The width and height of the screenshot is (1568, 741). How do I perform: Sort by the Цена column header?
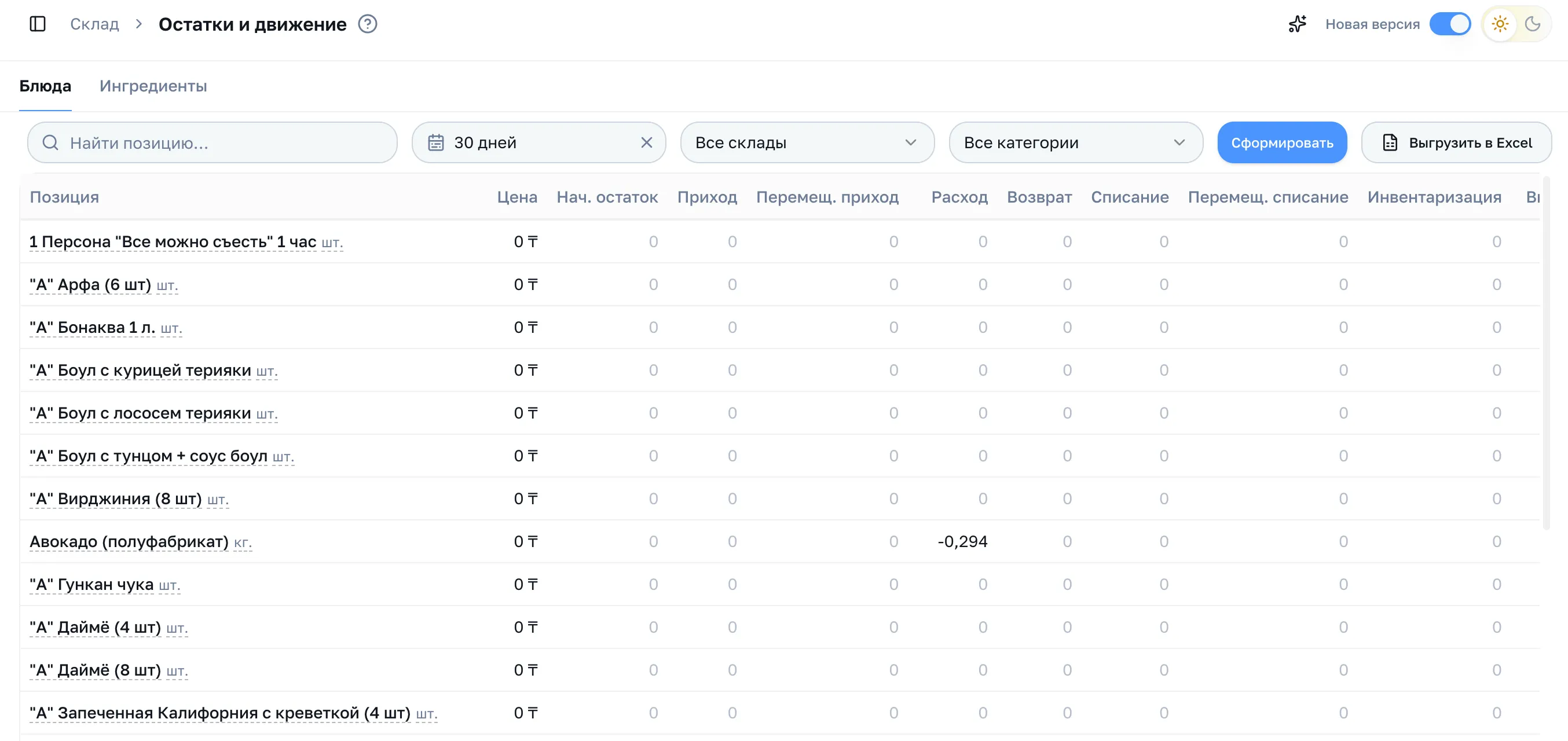pos(517,197)
